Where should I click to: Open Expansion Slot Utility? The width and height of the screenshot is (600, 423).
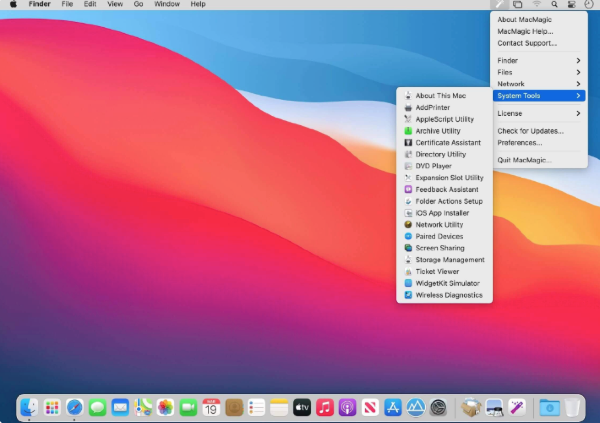pos(444,178)
